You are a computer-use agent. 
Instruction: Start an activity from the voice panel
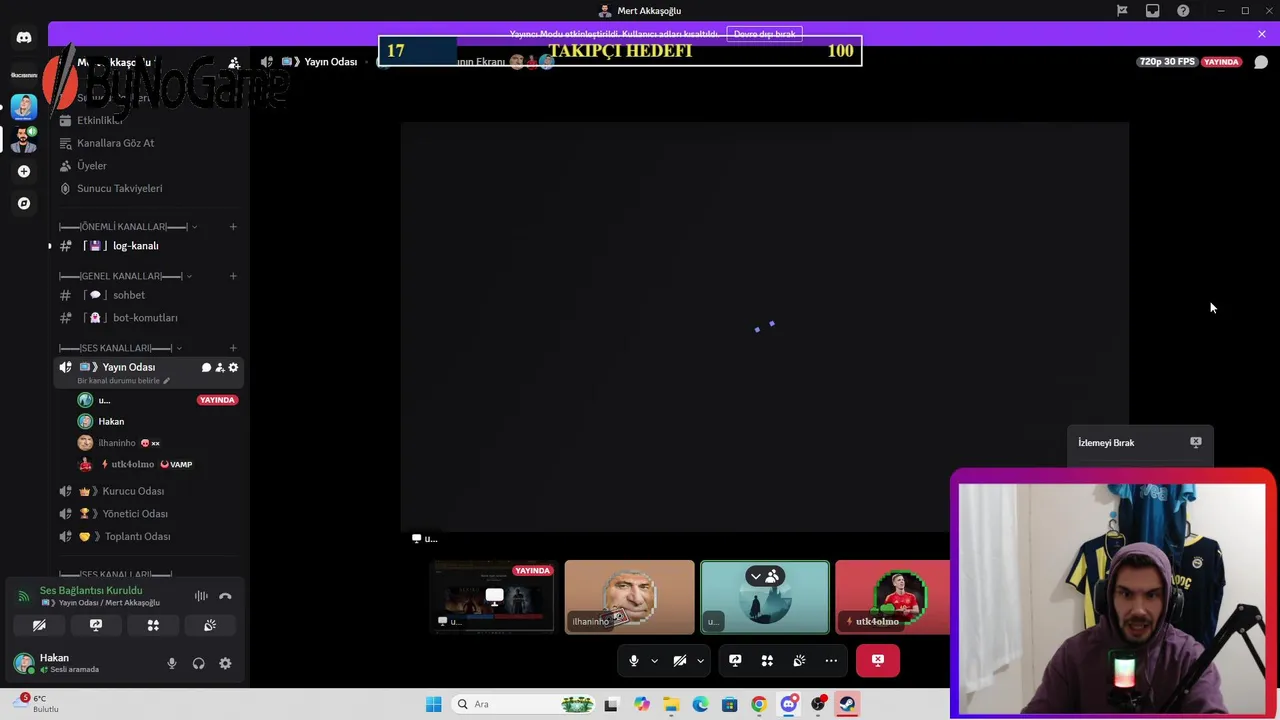pos(153,625)
